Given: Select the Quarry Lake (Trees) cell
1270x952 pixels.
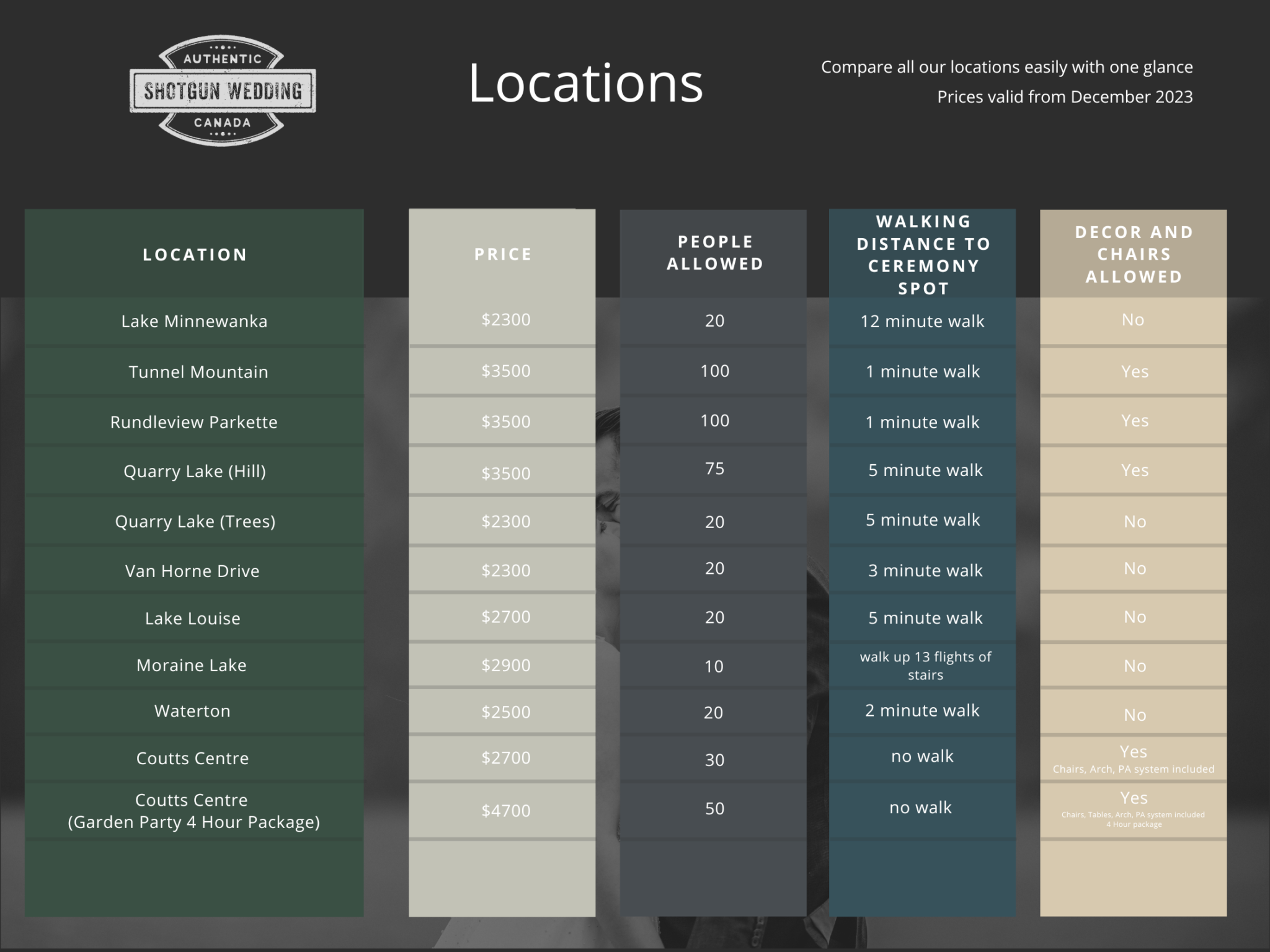Looking at the screenshot, I should pos(195,522).
